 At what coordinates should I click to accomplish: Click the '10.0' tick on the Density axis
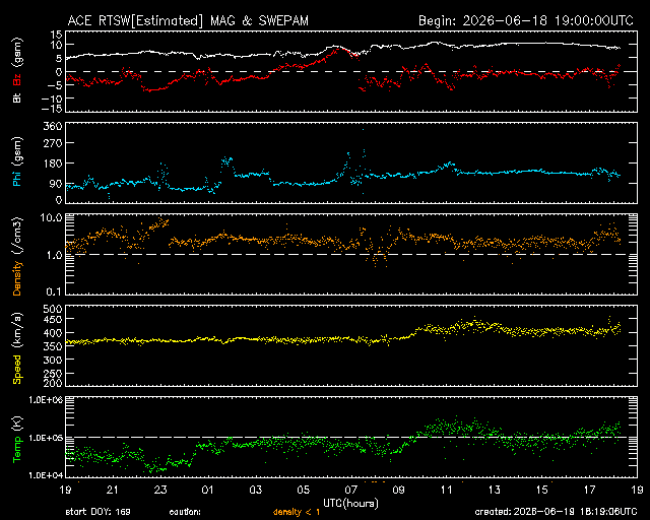click(x=51, y=218)
